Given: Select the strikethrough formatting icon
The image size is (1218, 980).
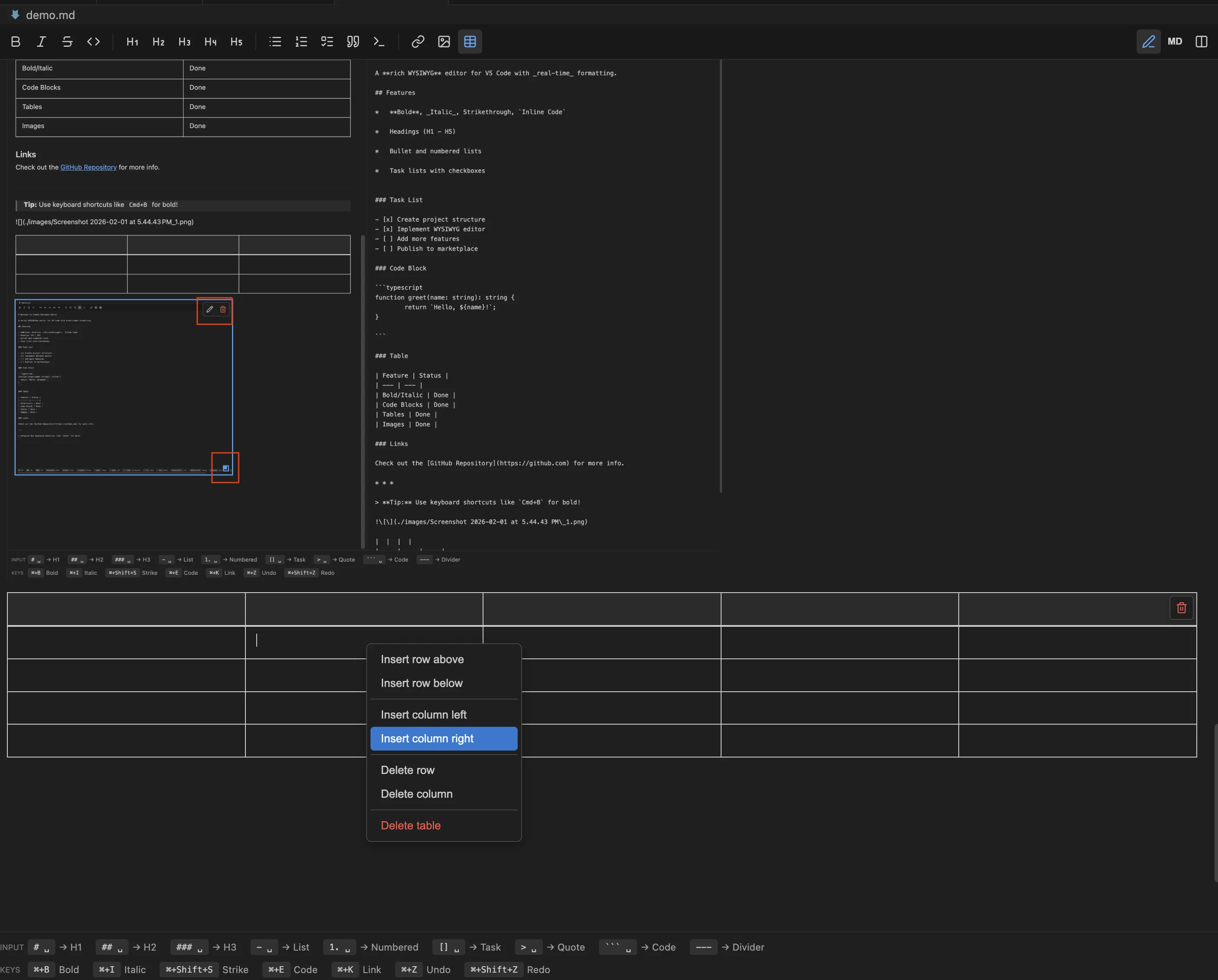Looking at the screenshot, I should (67, 41).
